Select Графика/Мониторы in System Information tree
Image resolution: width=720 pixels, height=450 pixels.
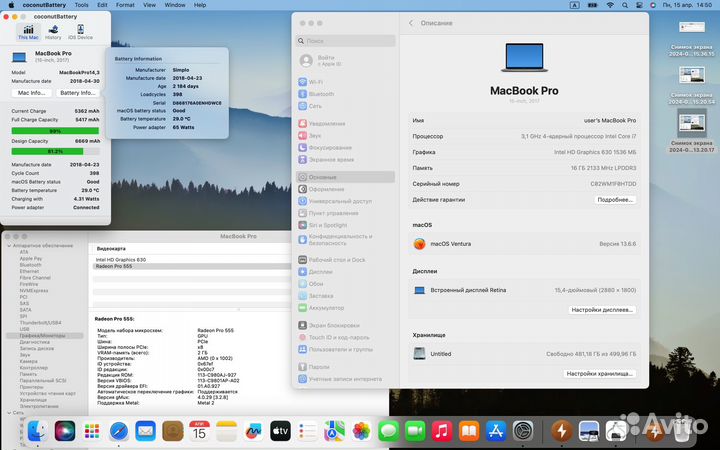(x=45, y=336)
